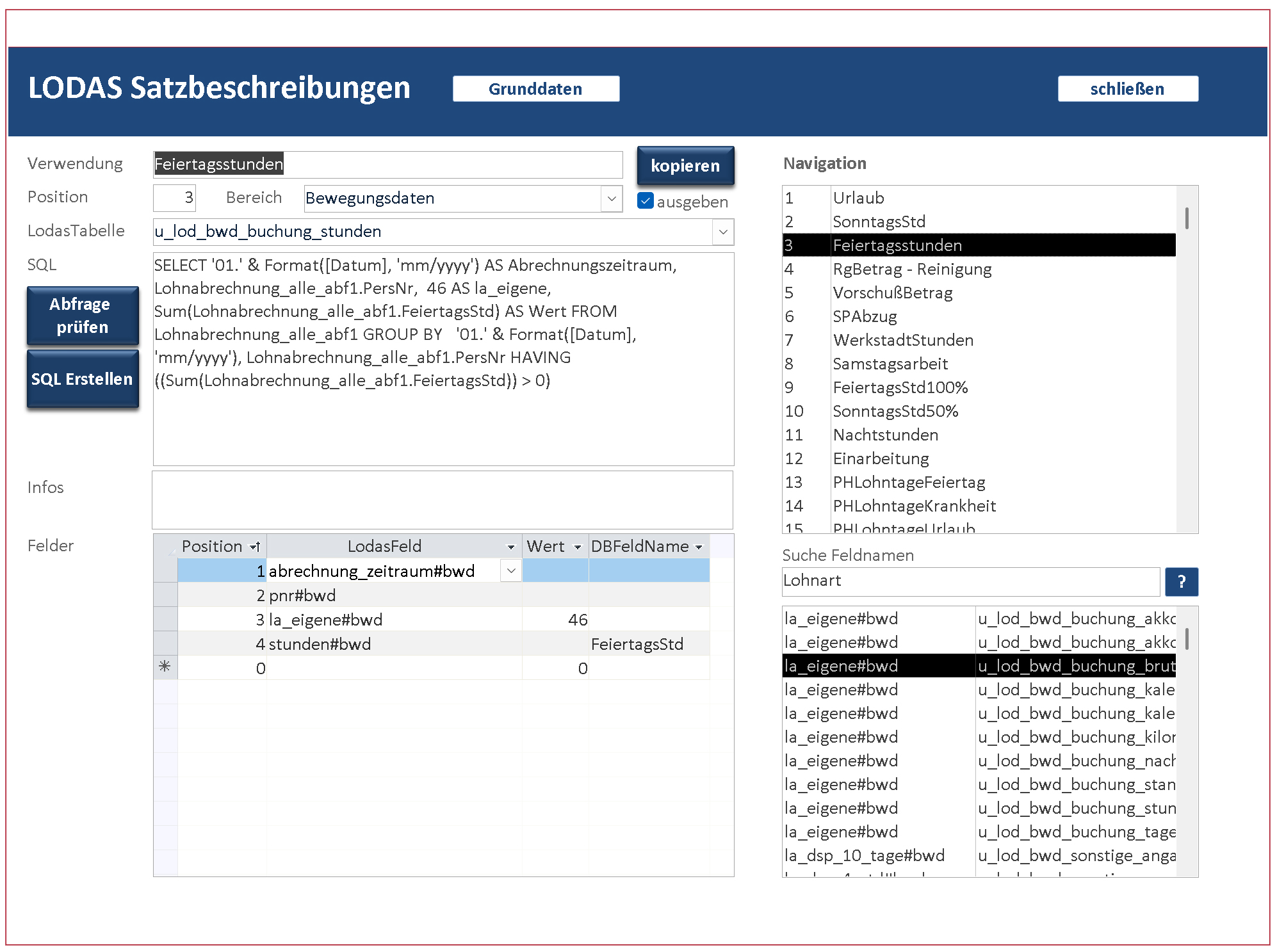The height and width of the screenshot is (952, 1277).
Task: Select Nachtstunden in Navigation list
Action: (x=885, y=435)
